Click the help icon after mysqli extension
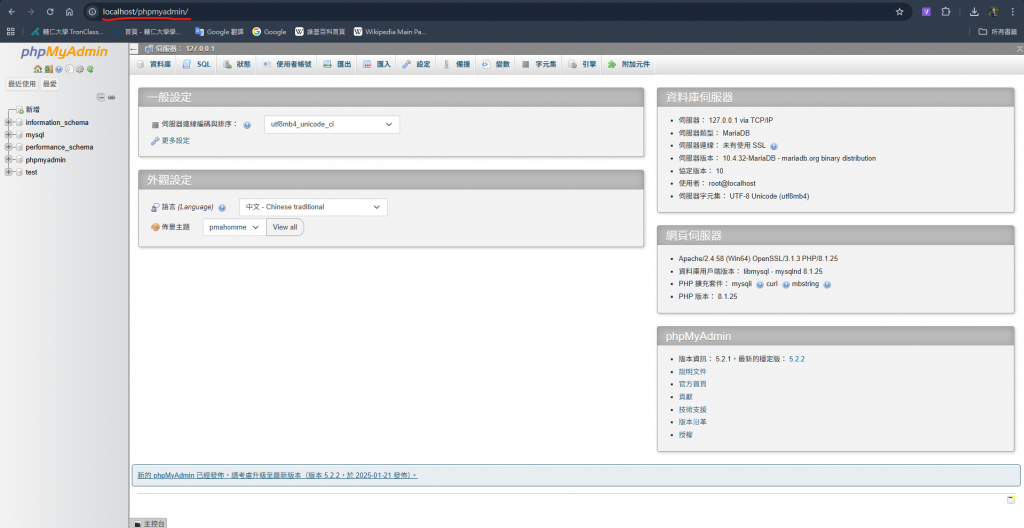Image resolution: width=1024 pixels, height=528 pixels. click(760, 285)
